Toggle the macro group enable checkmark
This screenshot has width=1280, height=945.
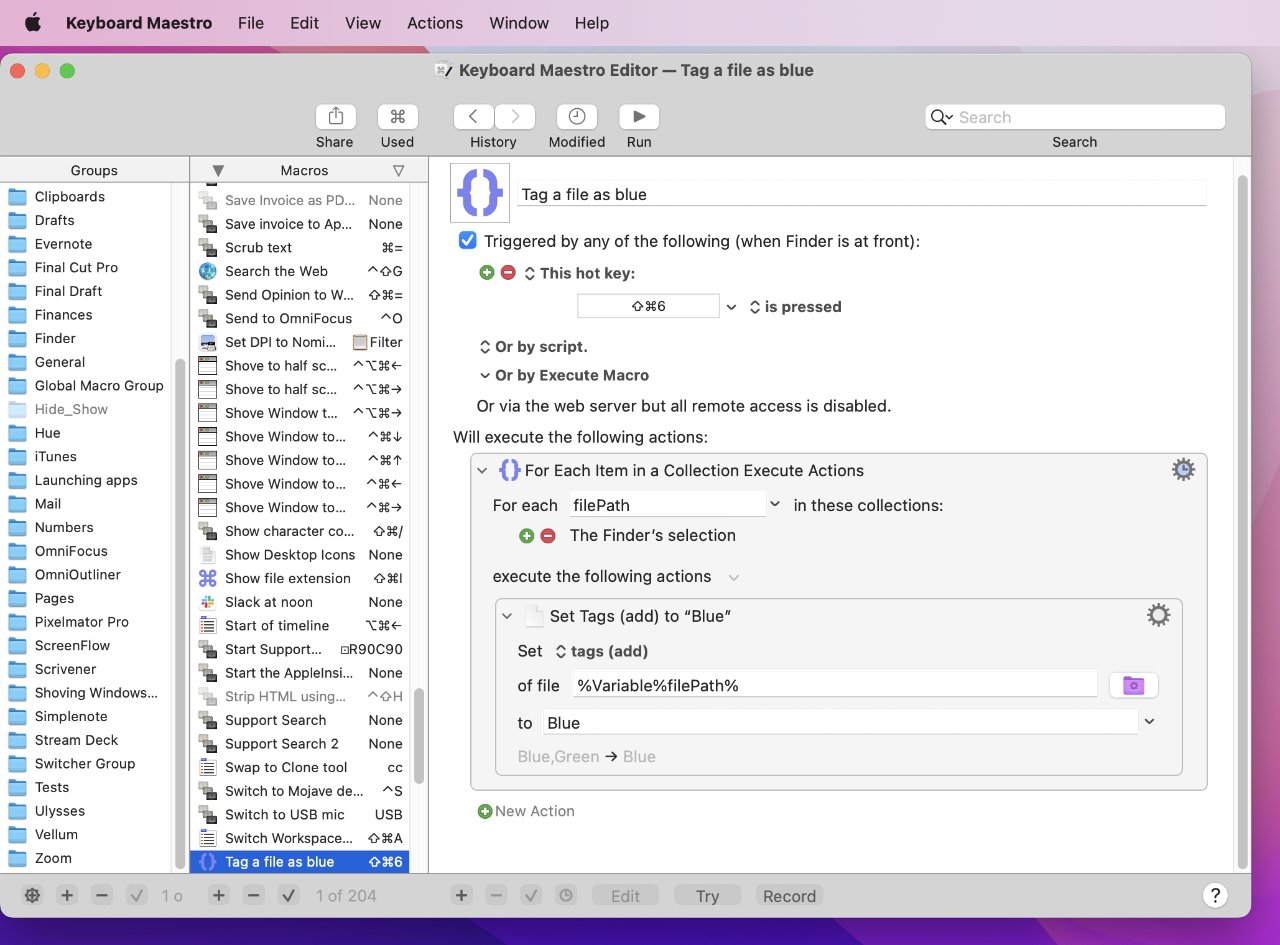137,896
